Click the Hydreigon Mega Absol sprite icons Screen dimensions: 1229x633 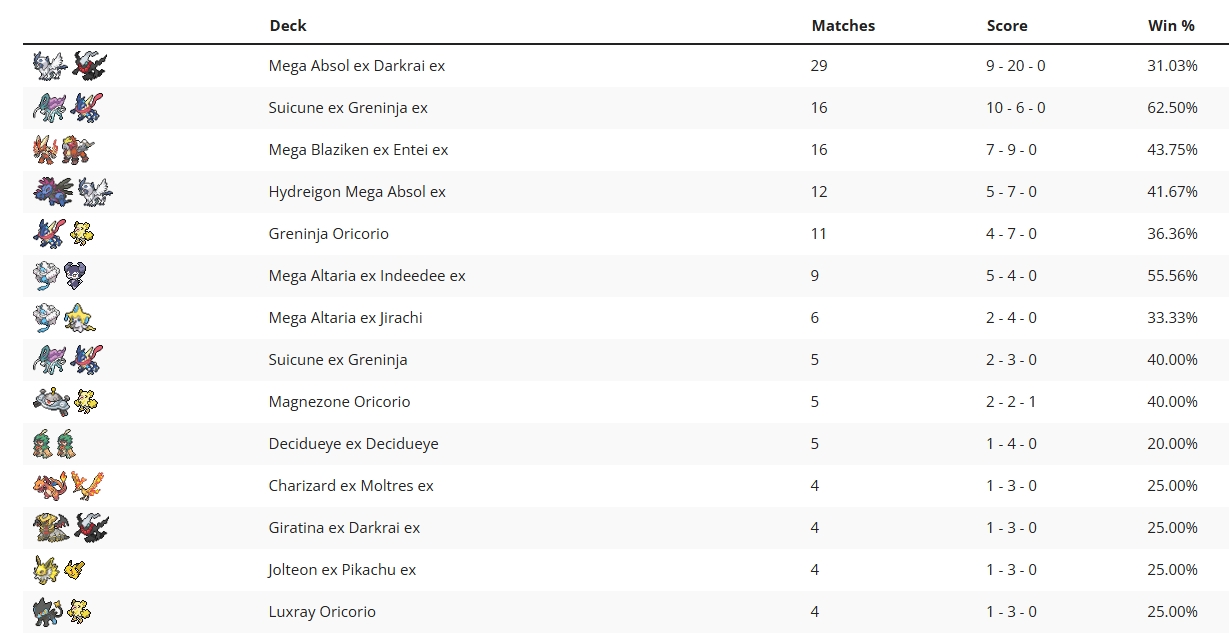pyautogui.click(x=72, y=192)
